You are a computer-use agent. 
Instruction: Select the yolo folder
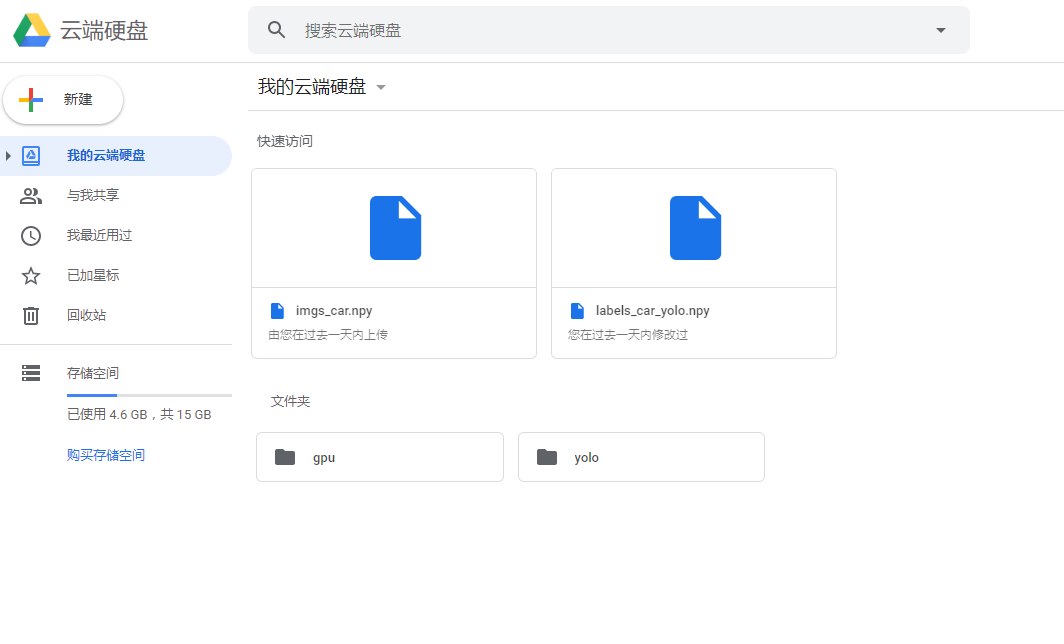click(x=641, y=457)
